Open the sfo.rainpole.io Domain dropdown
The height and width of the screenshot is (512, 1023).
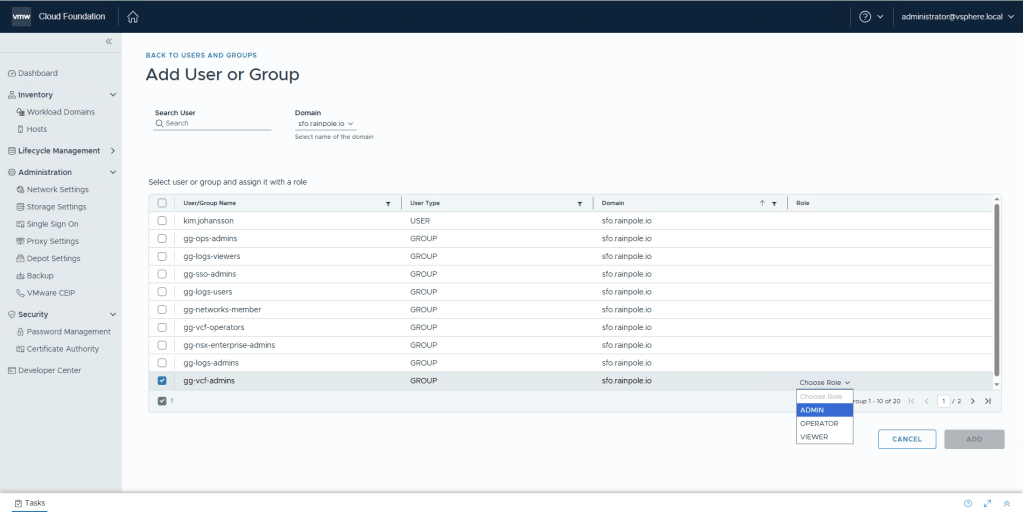[x=325, y=124]
